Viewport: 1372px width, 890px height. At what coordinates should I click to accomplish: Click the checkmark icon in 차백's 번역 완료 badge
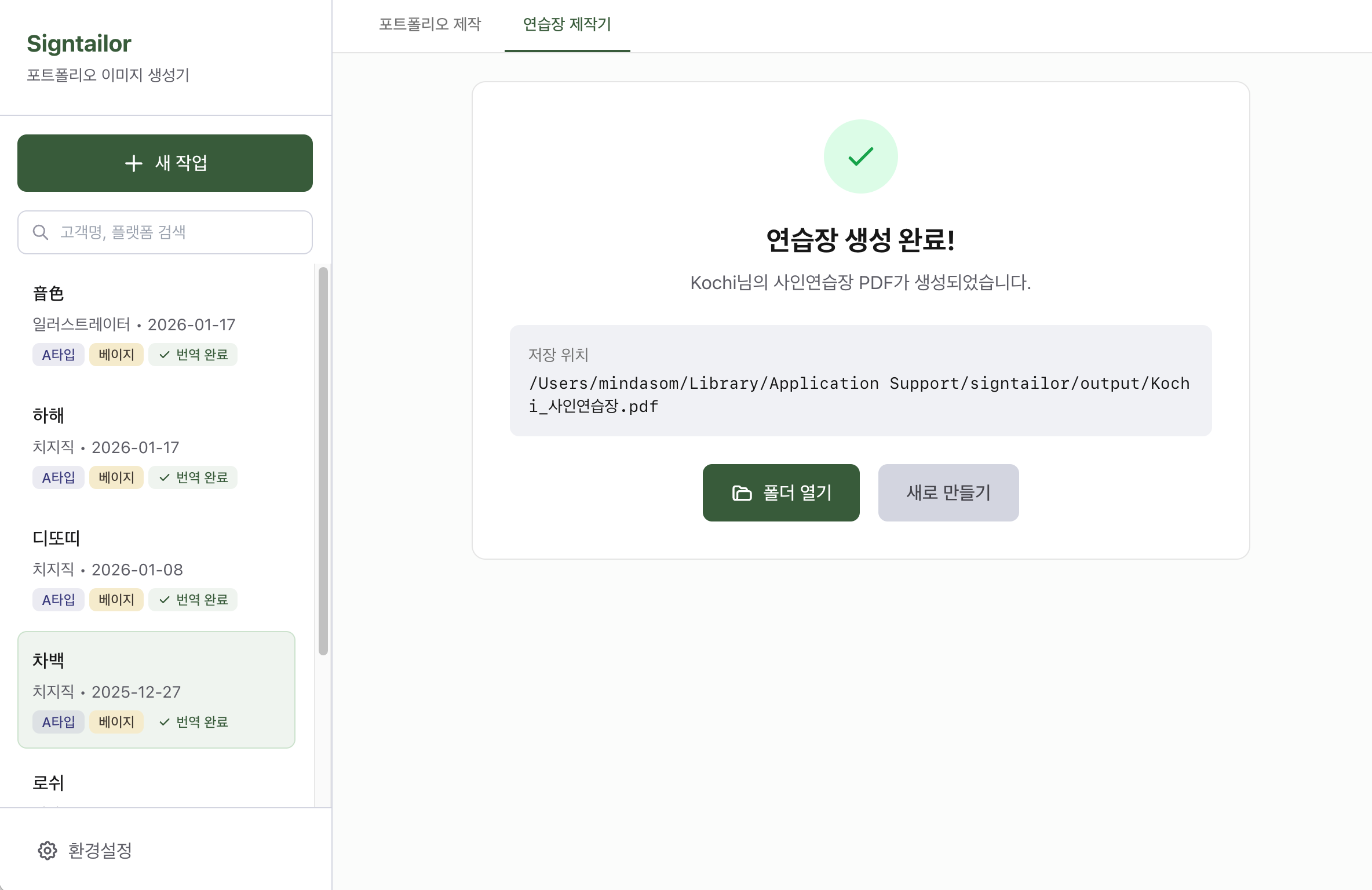(165, 722)
